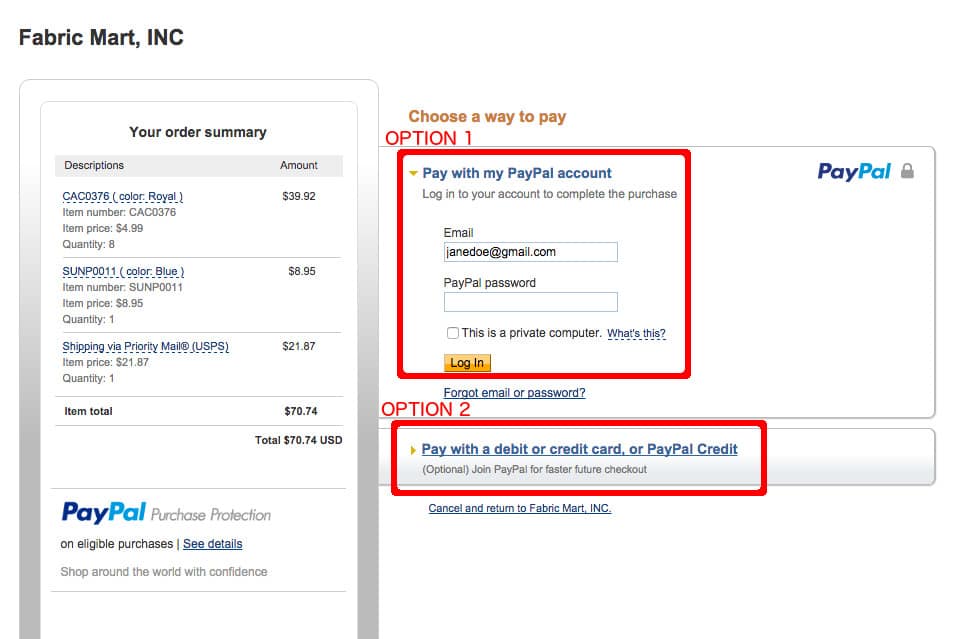Cancel and return to Fabric Mart, INC.
The image size is (965, 639).
pos(519,508)
